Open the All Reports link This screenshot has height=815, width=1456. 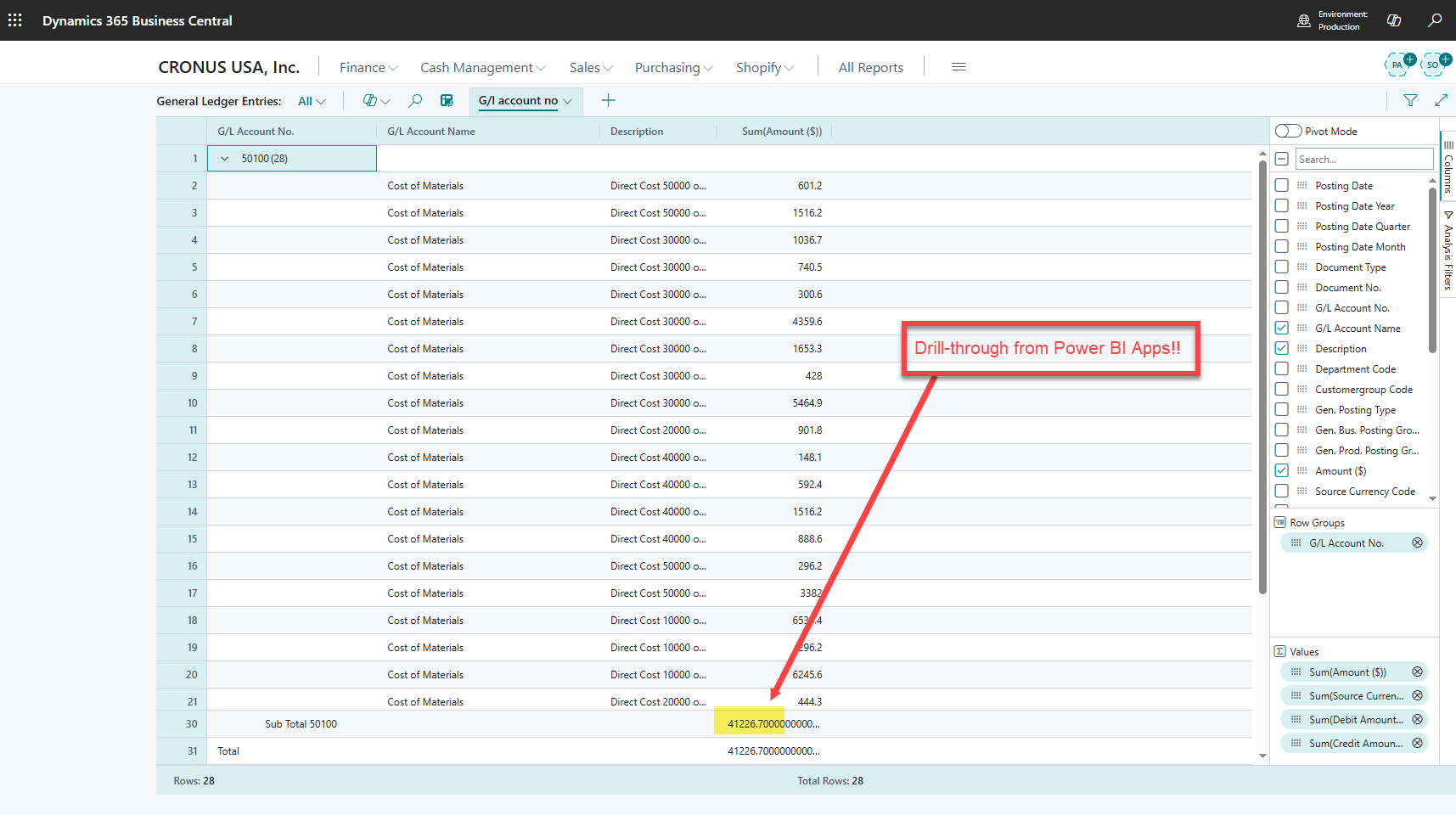(x=870, y=68)
